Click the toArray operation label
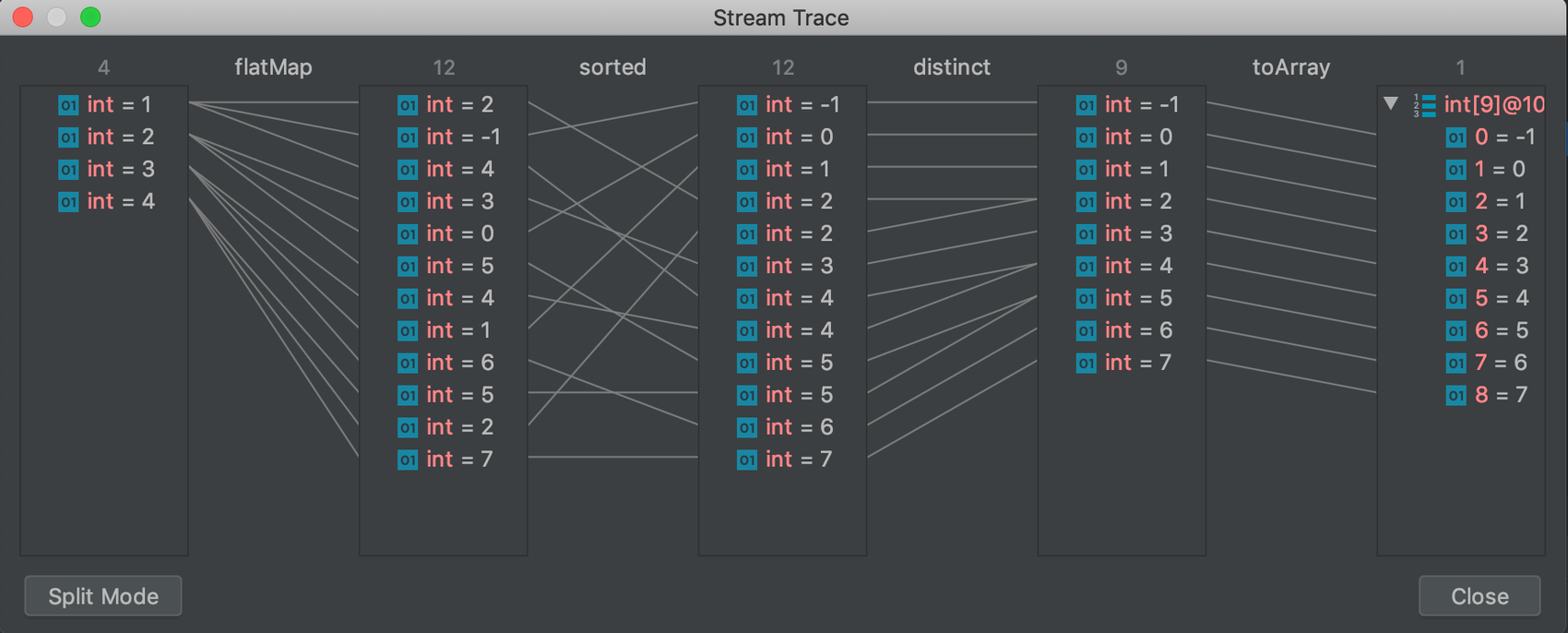The height and width of the screenshot is (633, 1568). point(1290,67)
